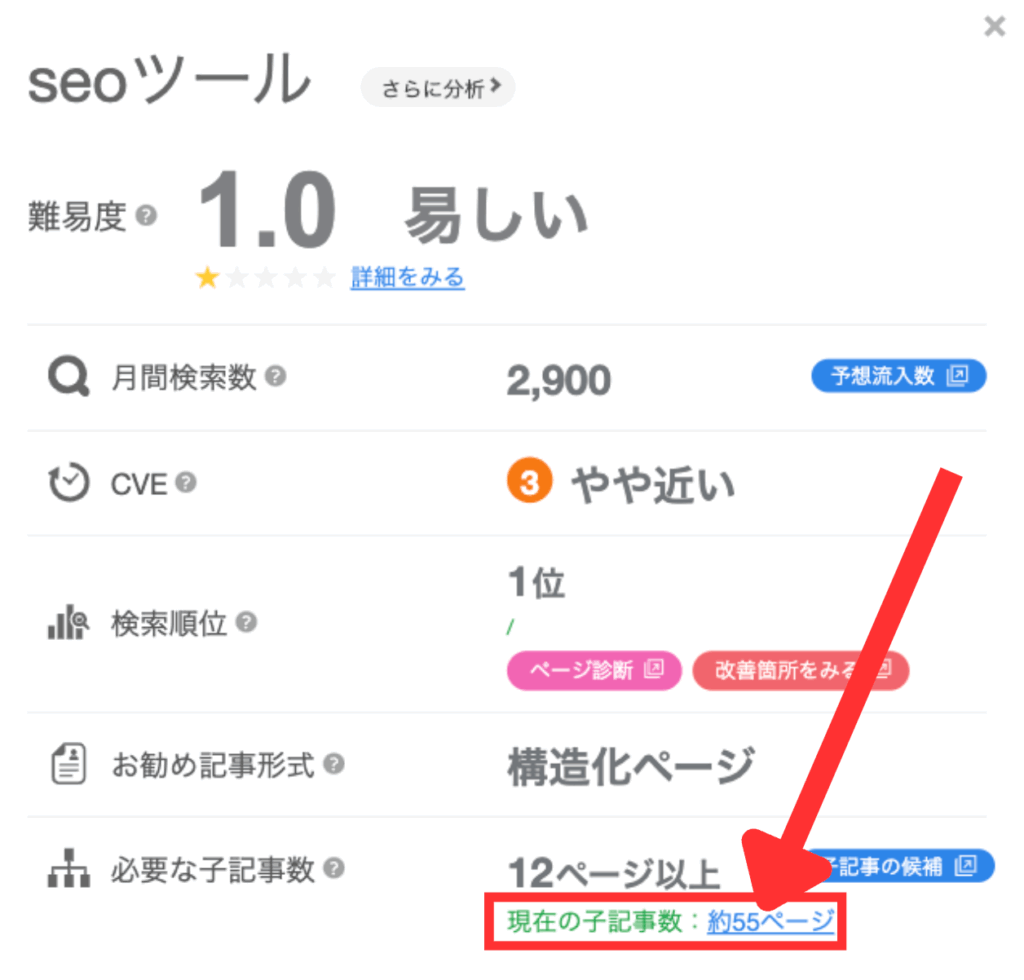This screenshot has width=1024, height=980.
Task: Open the help tooltip for CVE
Action: pos(187,483)
